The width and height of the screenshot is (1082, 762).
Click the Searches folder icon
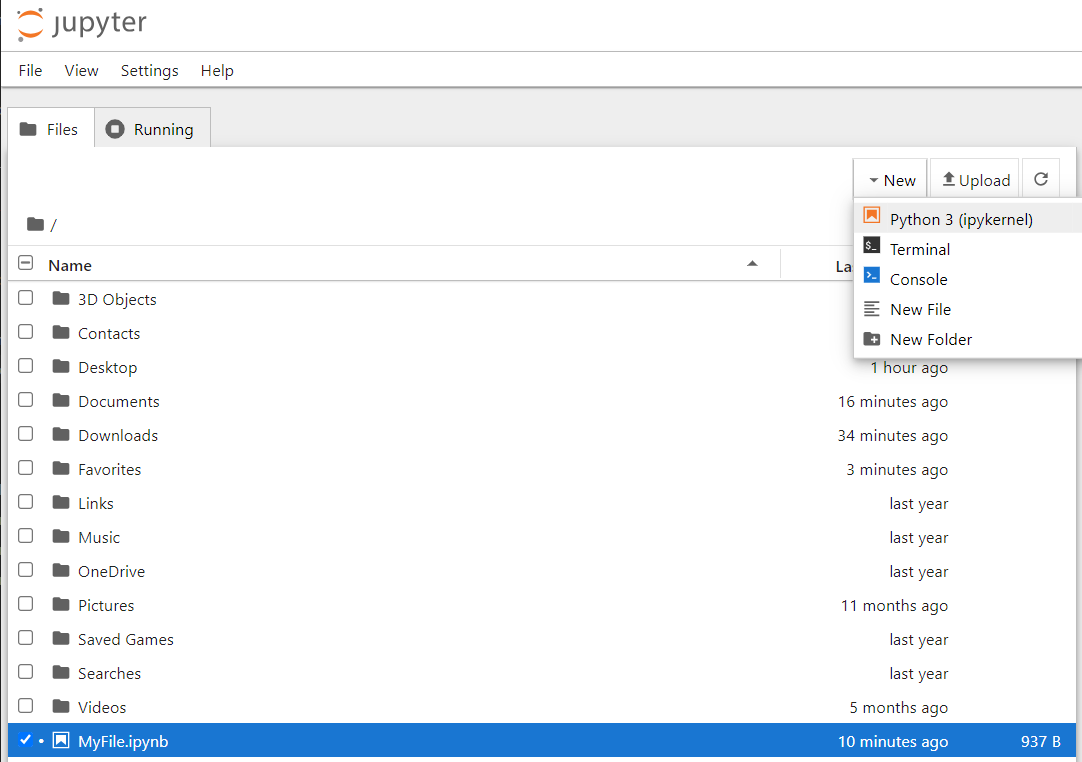coord(61,672)
